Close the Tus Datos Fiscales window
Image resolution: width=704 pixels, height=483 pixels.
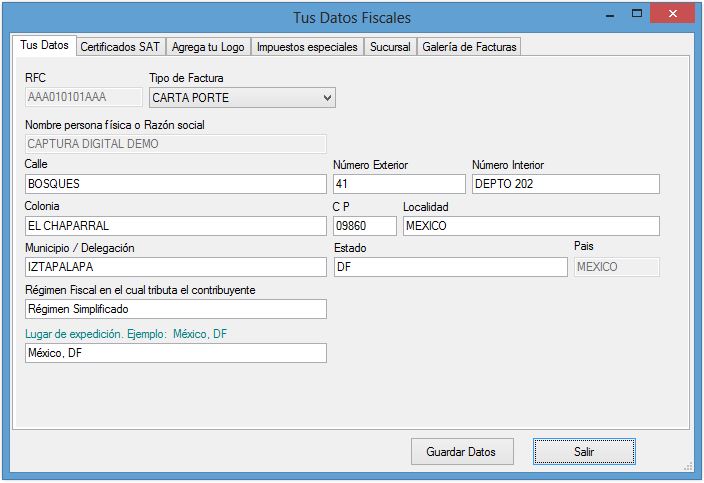coord(676,16)
